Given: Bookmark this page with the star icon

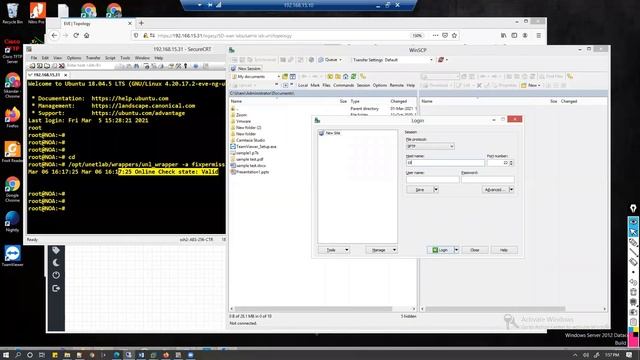Looking at the screenshot, I should point(454,36).
